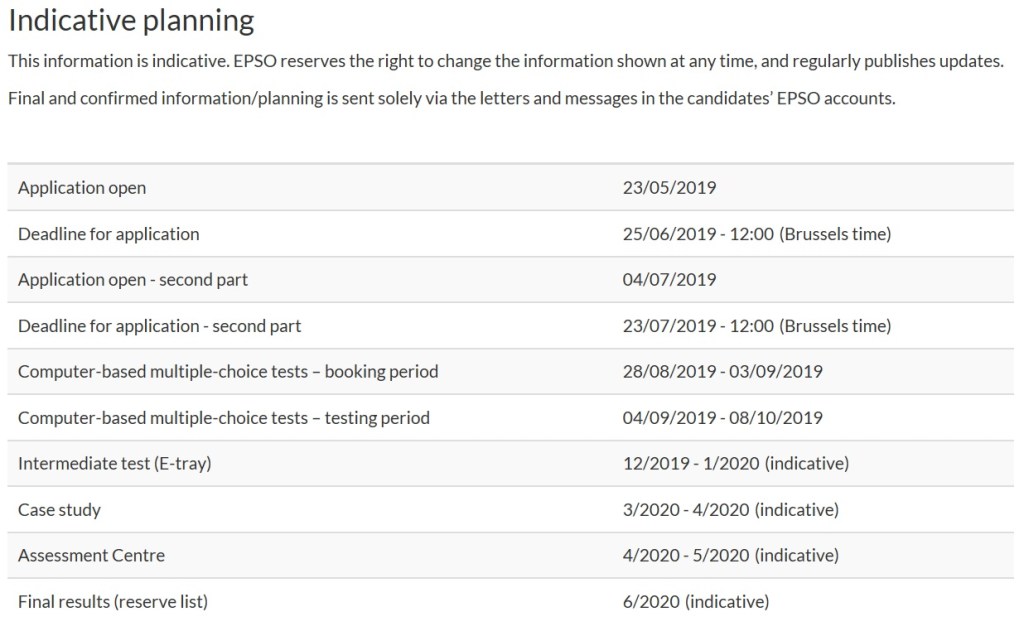Select "Deadline for application - second part" label

click(x=160, y=326)
